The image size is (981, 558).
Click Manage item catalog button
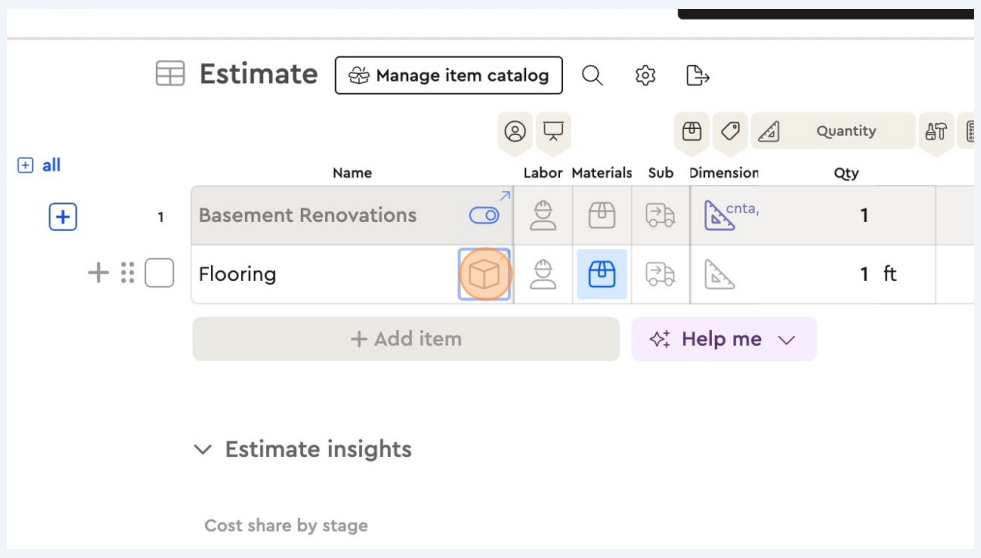[x=448, y=75]
